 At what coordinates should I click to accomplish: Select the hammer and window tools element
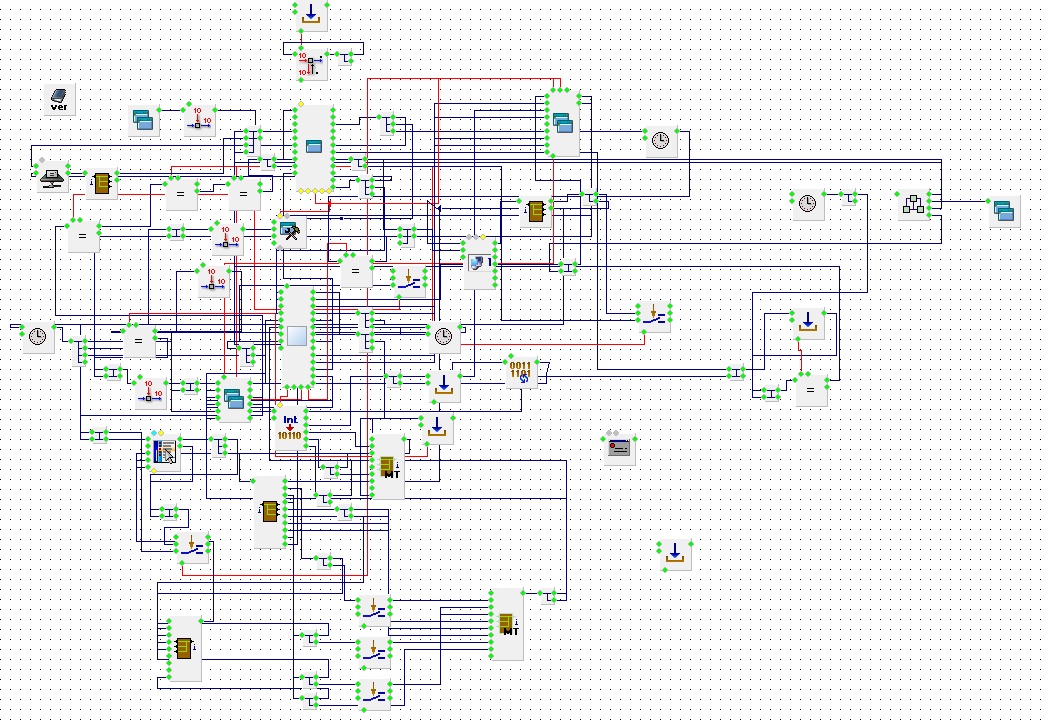291,232
